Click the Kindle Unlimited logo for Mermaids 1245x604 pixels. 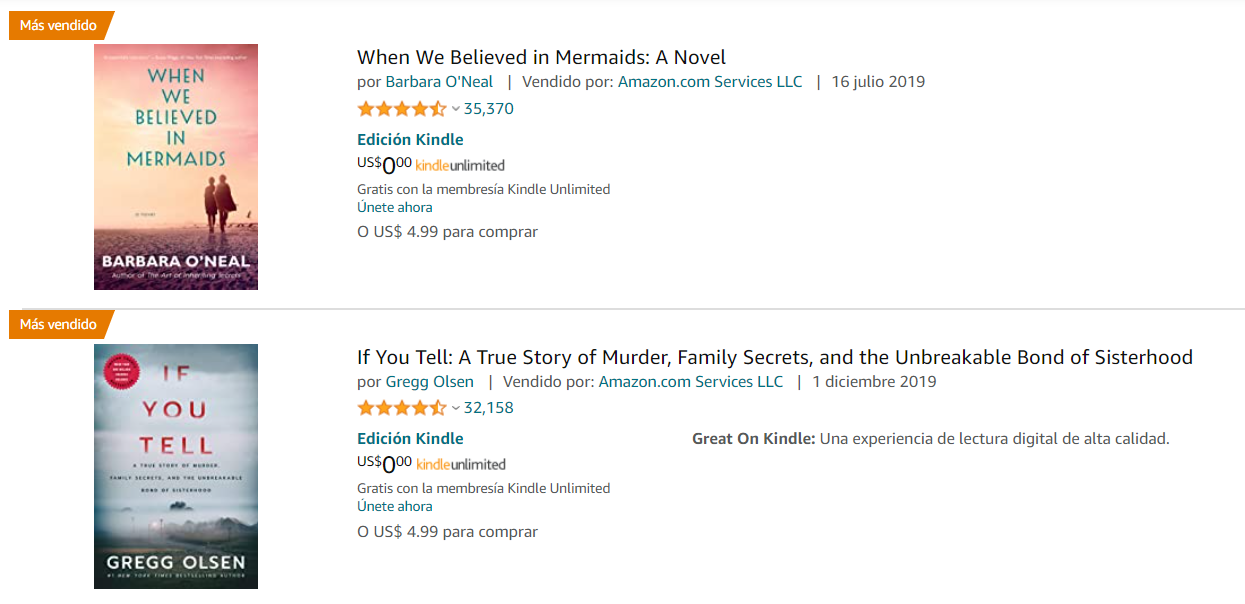point(460,166)
